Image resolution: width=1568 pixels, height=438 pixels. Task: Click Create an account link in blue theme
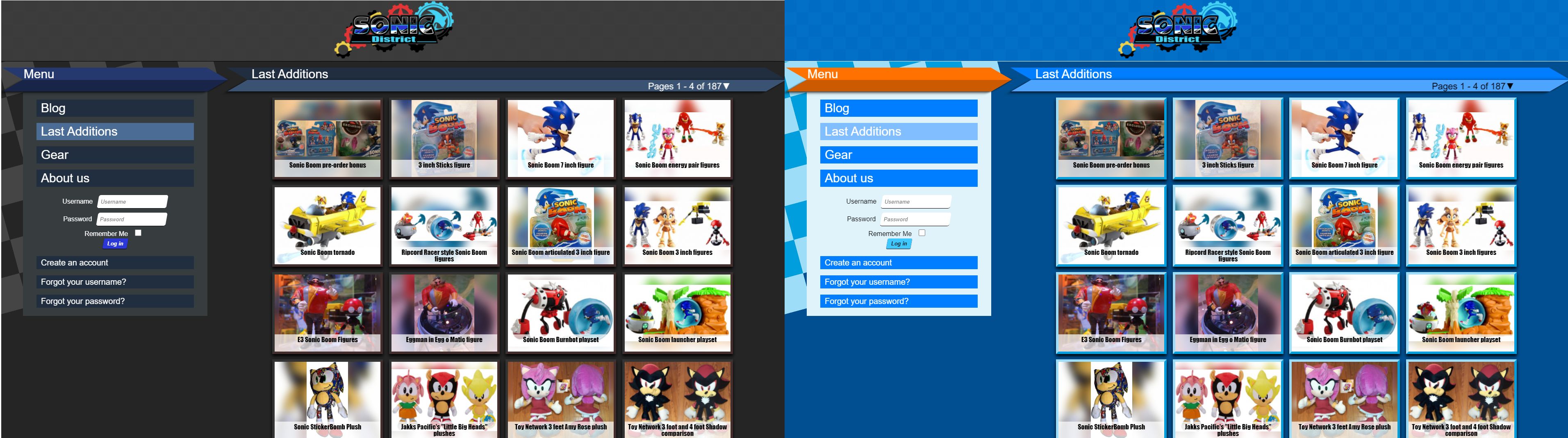coord(899,263)
